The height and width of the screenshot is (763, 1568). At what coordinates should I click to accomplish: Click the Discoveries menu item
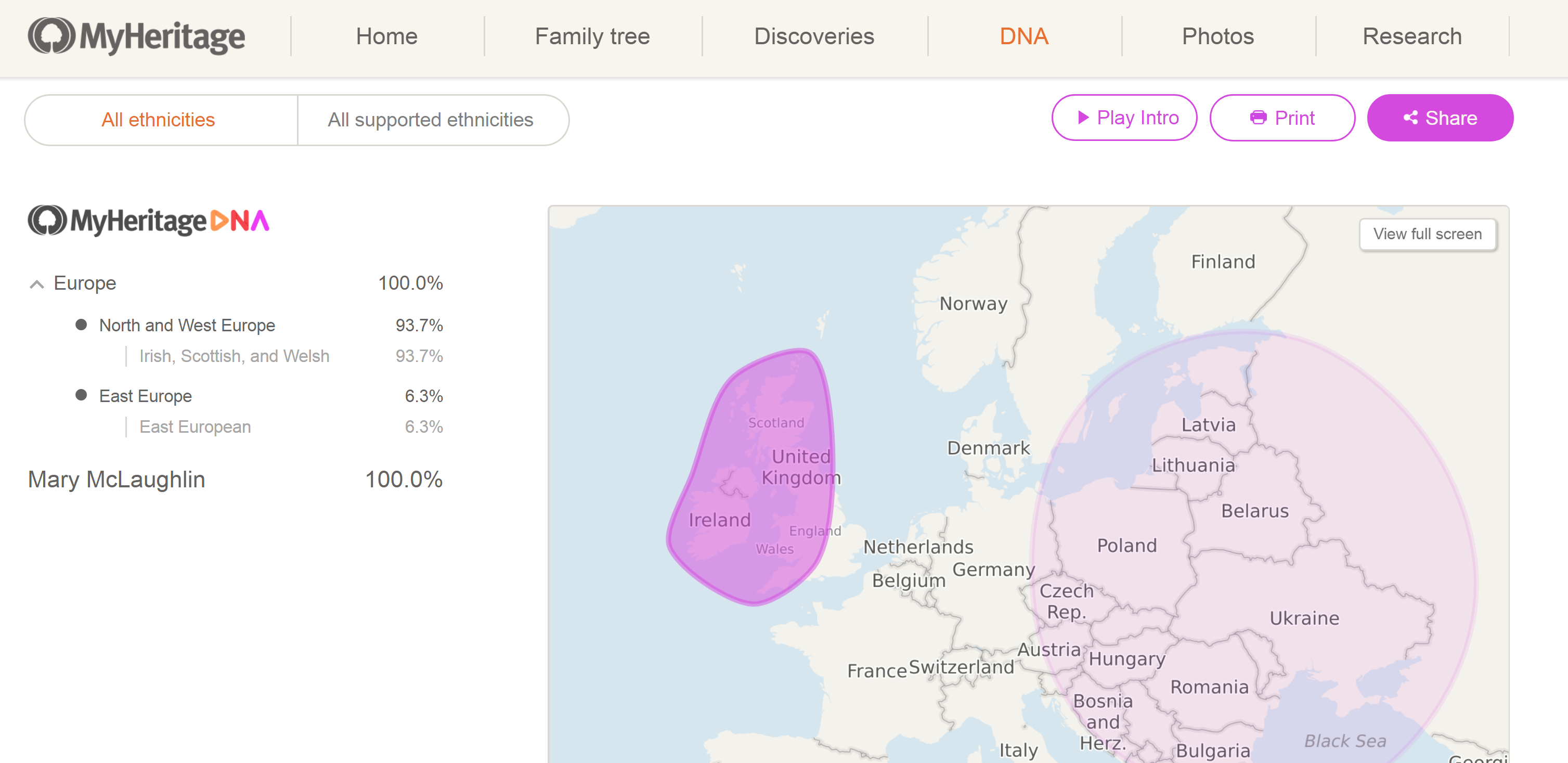click(815, 36)
